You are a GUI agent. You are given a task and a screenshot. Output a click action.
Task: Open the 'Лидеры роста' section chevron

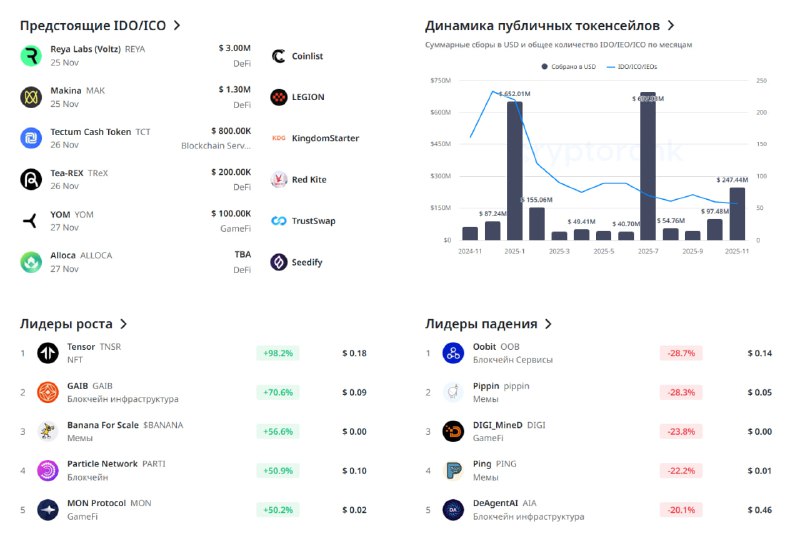123,324
